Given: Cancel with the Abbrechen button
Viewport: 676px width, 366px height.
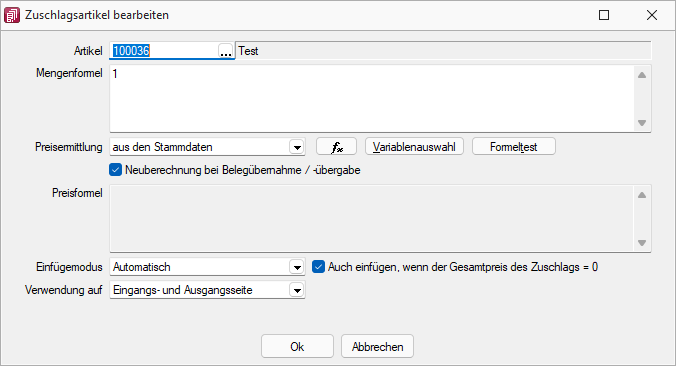Looking at the screenshot, I should point(377,346).
